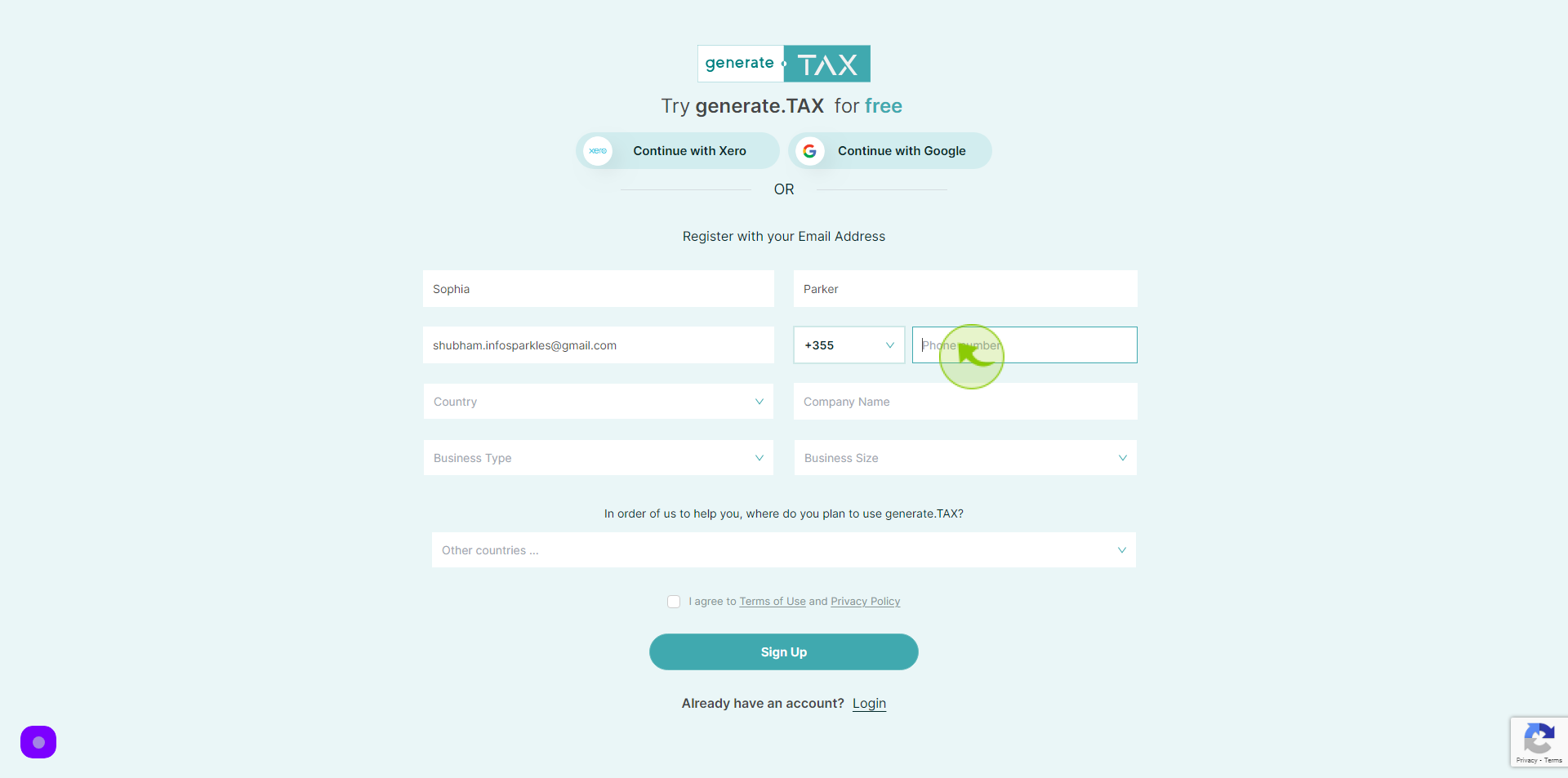Follow the Login link

coord(869,704)
